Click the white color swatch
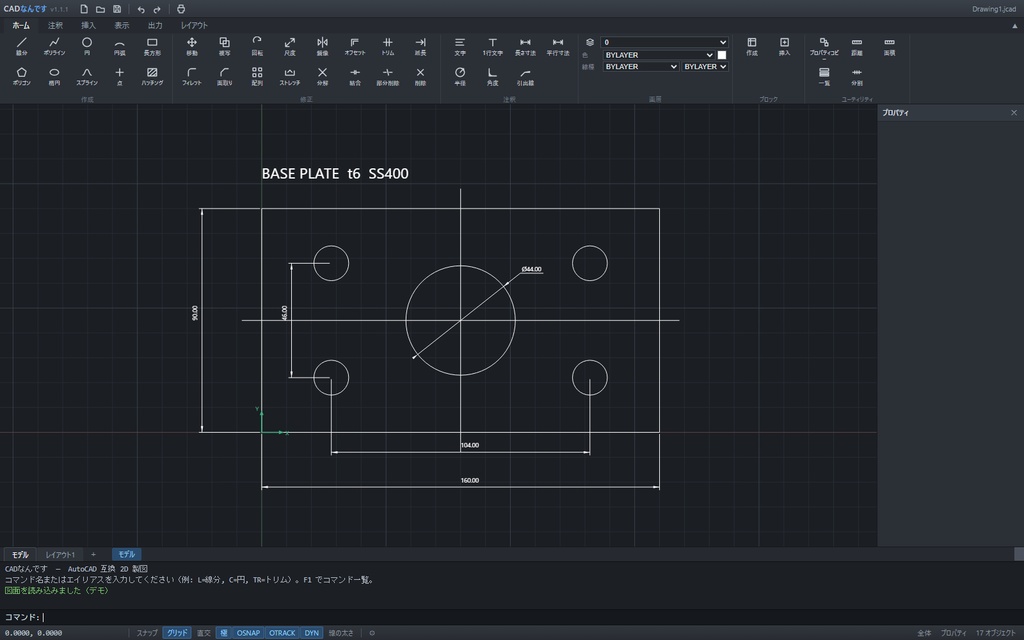 [x=722, y=55]
